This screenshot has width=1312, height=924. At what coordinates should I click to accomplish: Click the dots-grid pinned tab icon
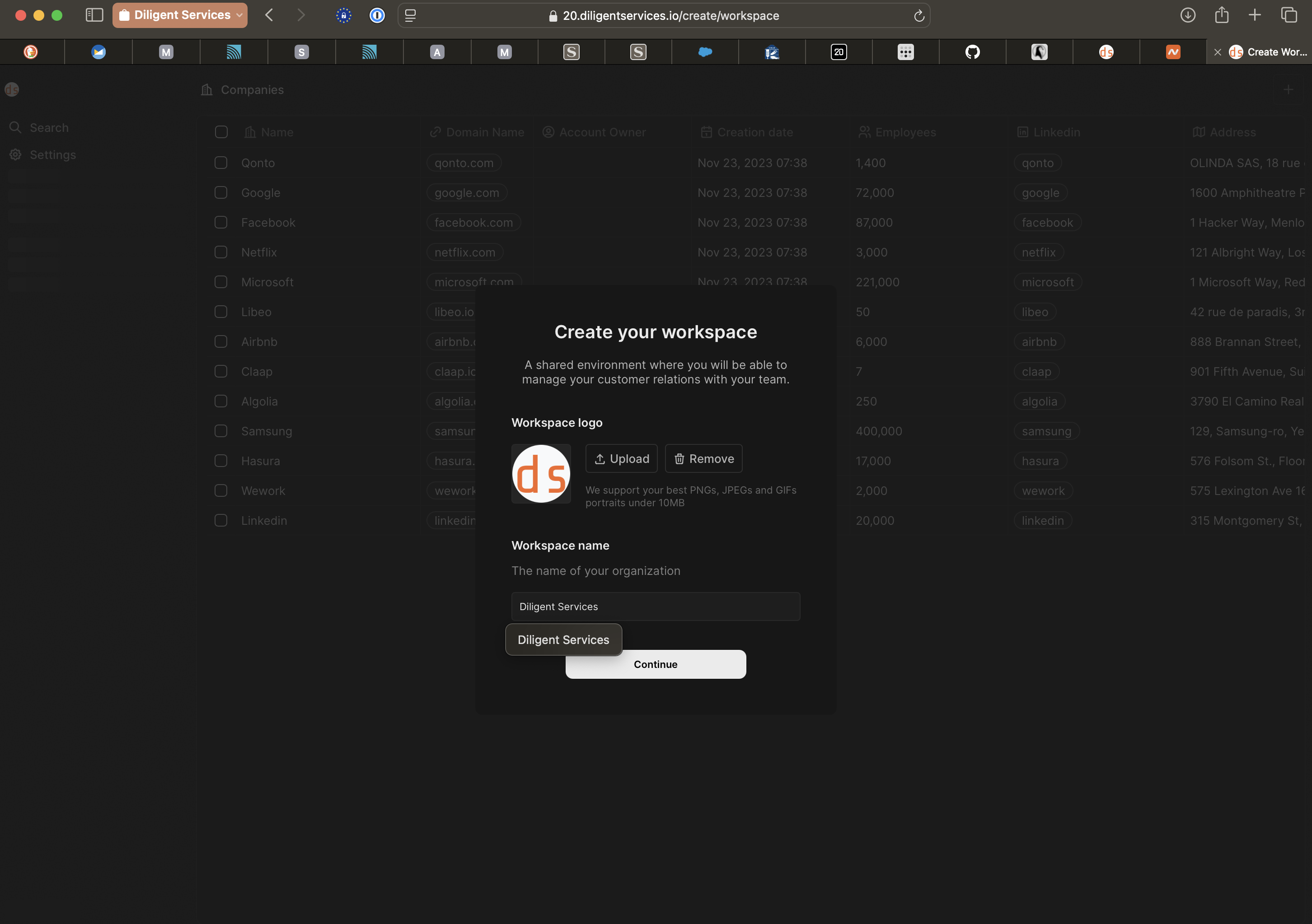(906, 52)
